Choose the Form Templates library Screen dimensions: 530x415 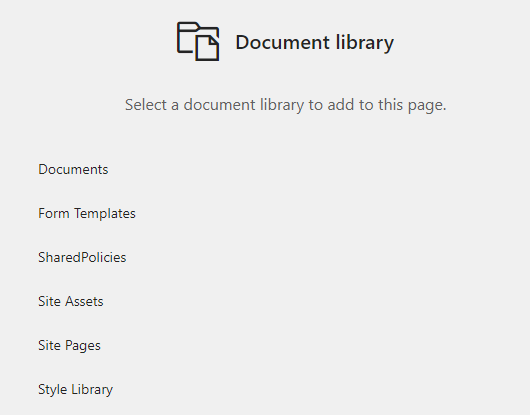(x=87, y=213)
